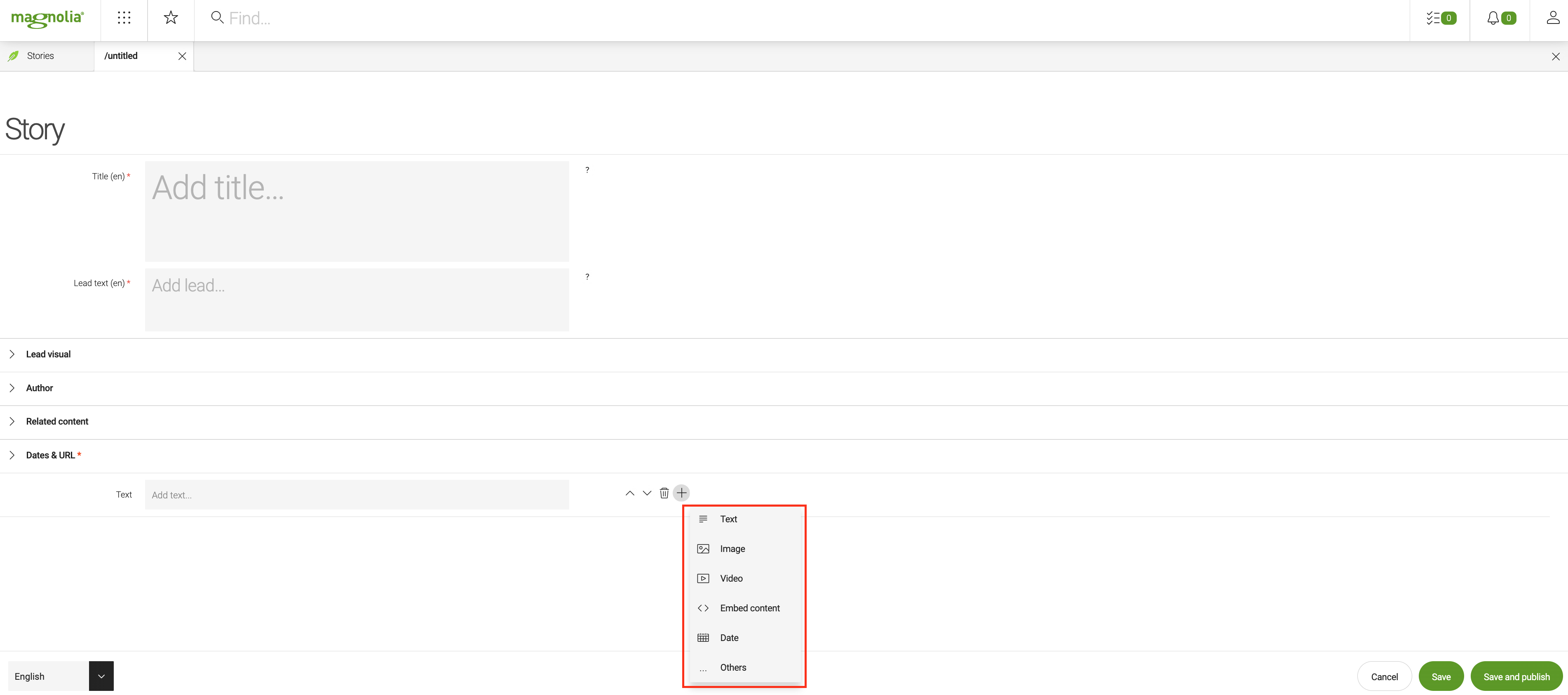Choose Date block from menu
Image resolution: width=1568 pixels, height=695 pixels.
click(x=744, y=638)
